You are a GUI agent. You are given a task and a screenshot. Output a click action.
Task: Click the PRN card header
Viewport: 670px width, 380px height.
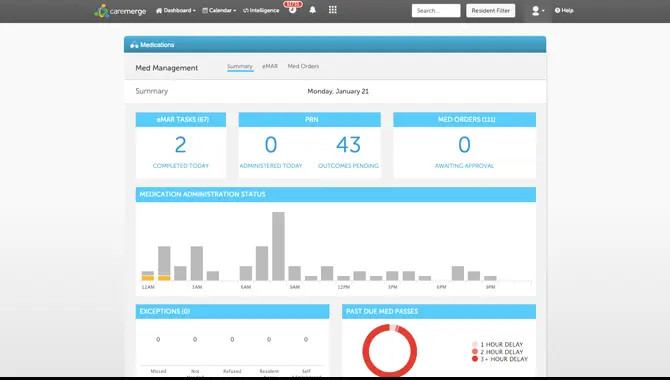click(310, 120)
